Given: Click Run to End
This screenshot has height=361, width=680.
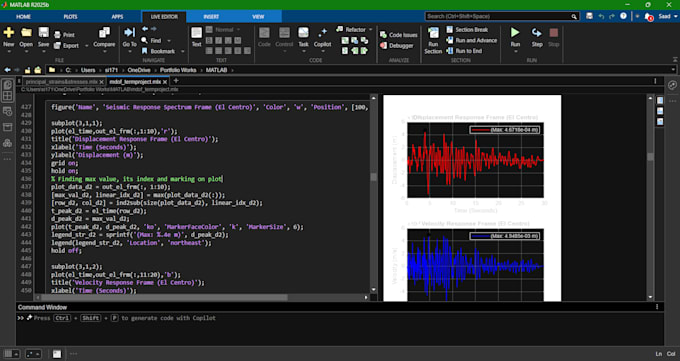Looking at the screenshot, I should [x=464, y=51].
